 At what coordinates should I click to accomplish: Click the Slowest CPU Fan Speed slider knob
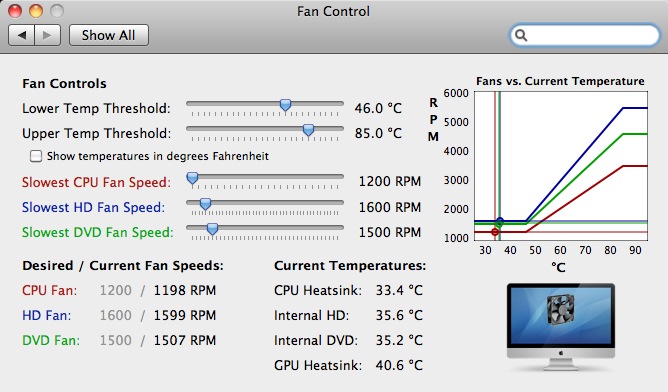tap(193, 179)
